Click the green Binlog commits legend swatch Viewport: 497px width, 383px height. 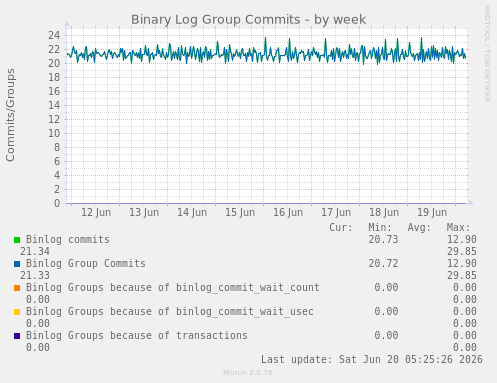(x=17, y=240)
